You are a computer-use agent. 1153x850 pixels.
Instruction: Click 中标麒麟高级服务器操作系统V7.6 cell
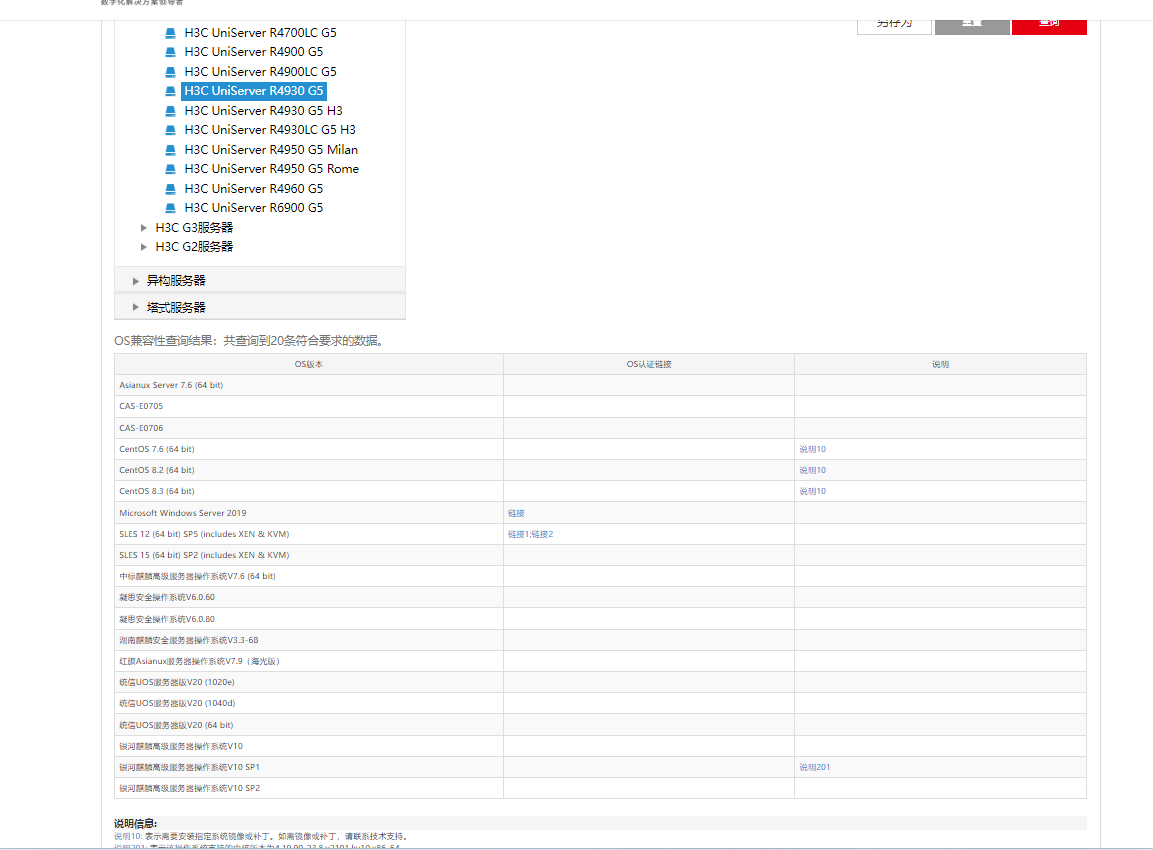pos(309,576)
